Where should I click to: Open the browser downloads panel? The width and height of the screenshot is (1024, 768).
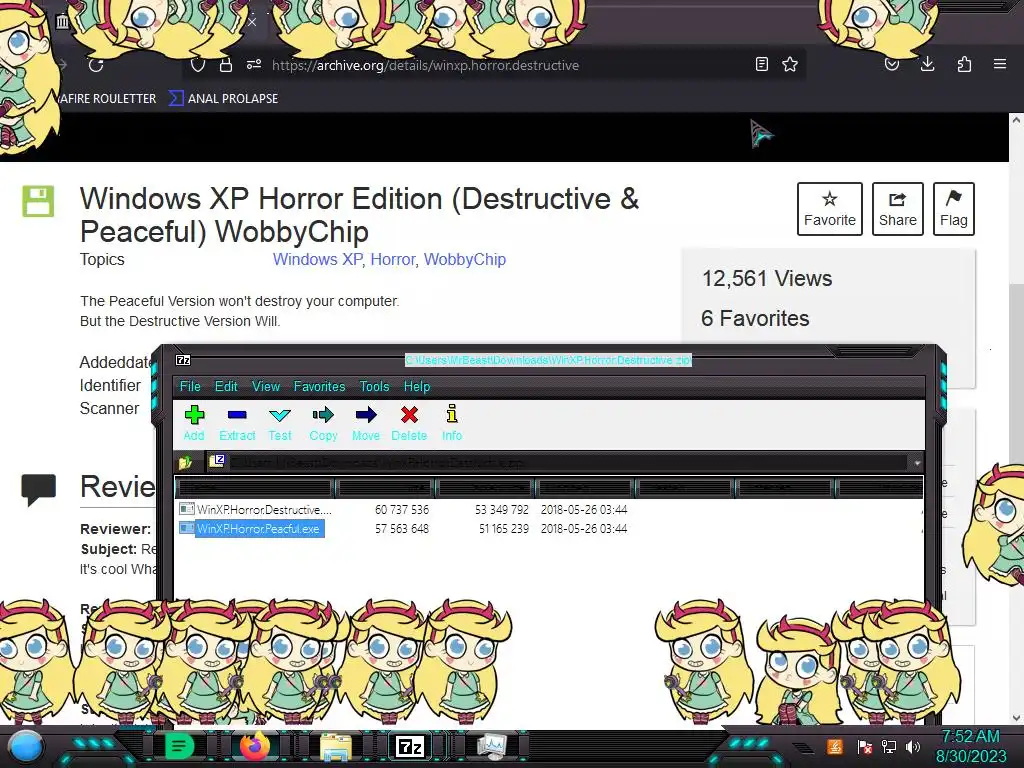click(x=927, y=64)
